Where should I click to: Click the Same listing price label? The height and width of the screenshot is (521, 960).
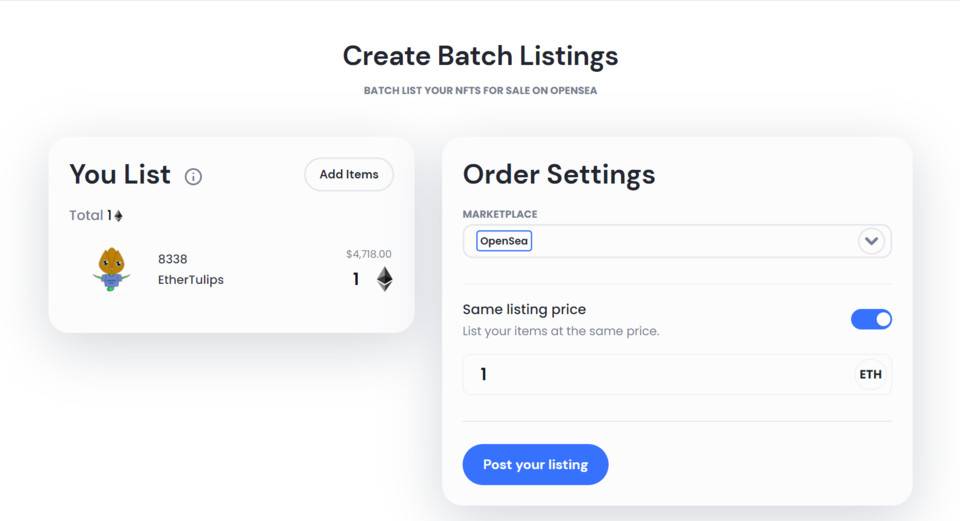click(524, 310)
